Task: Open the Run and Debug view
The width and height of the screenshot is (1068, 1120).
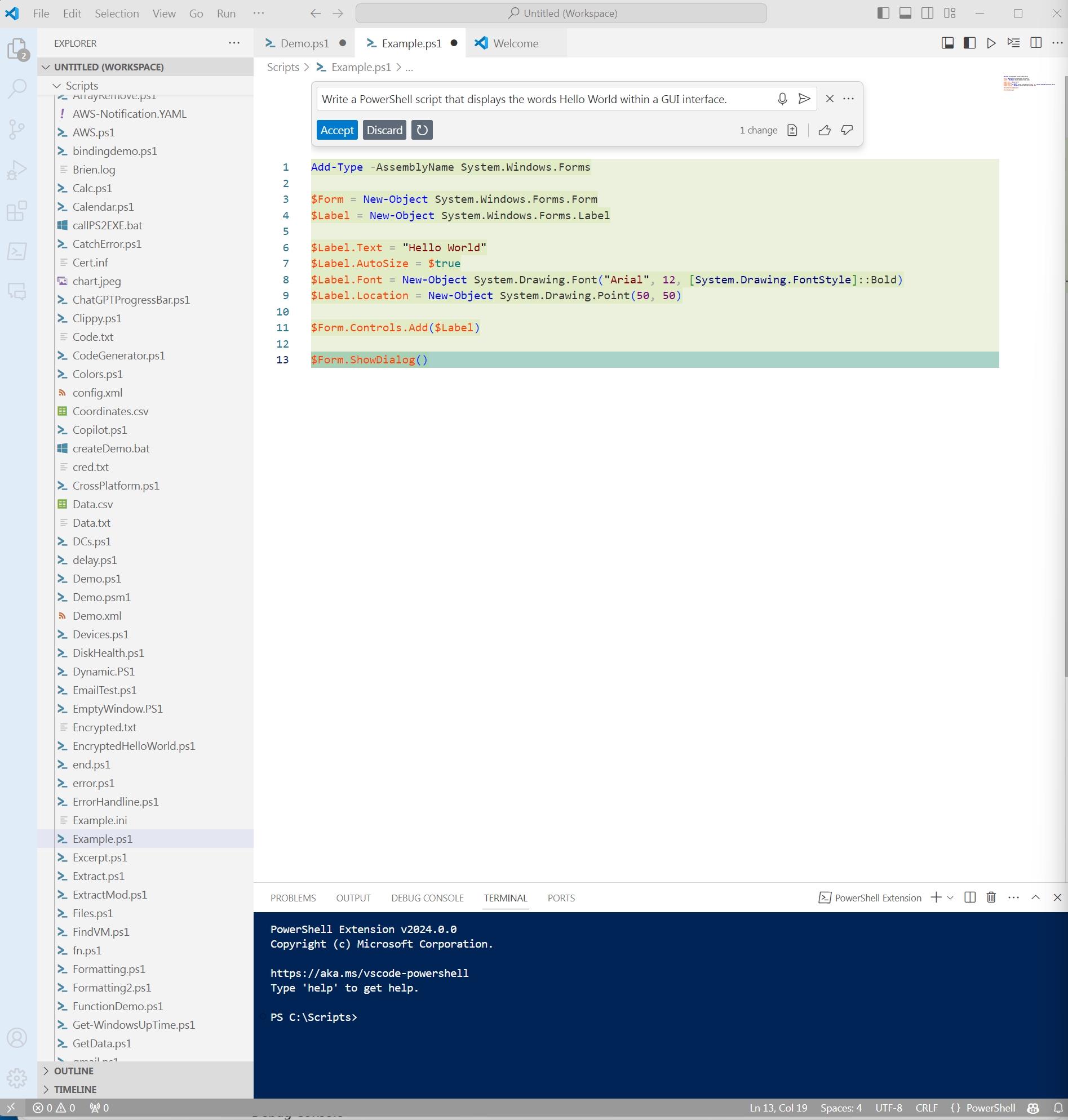Action: point(16,169)
